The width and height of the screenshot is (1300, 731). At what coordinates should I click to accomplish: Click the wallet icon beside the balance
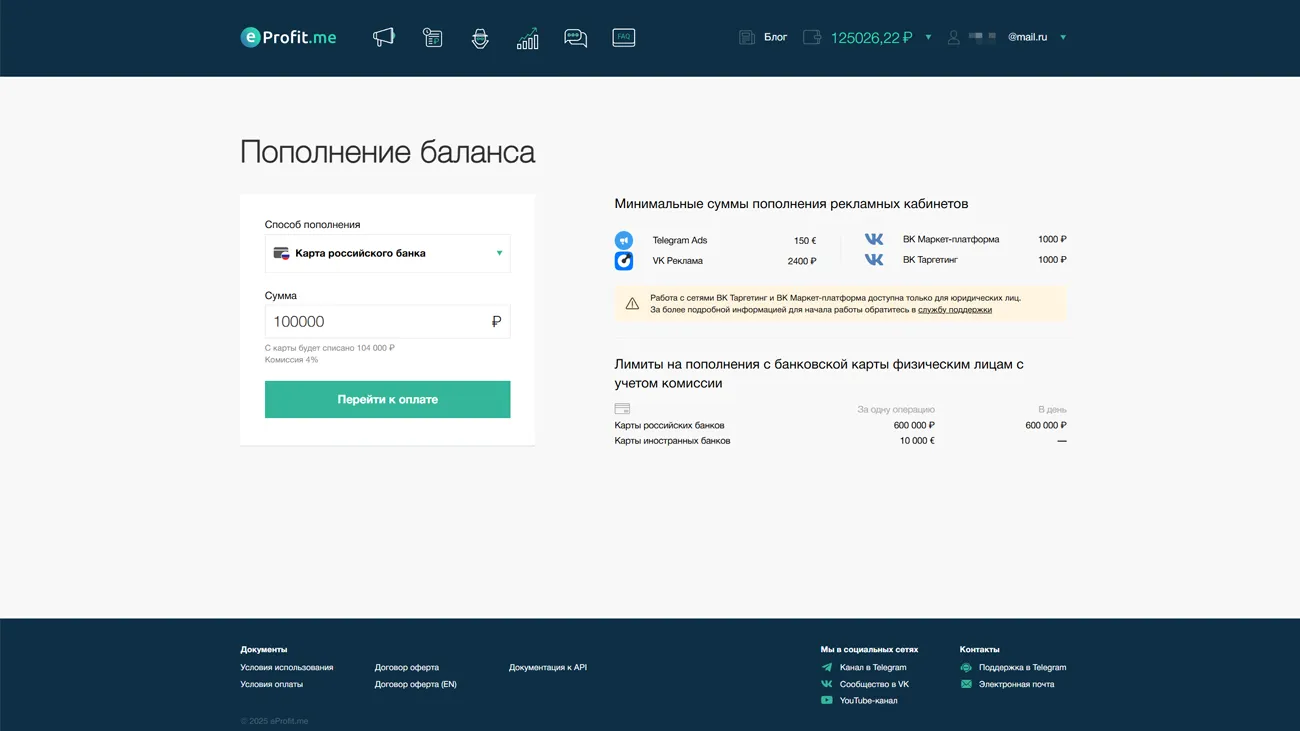(x=812, y=37)
